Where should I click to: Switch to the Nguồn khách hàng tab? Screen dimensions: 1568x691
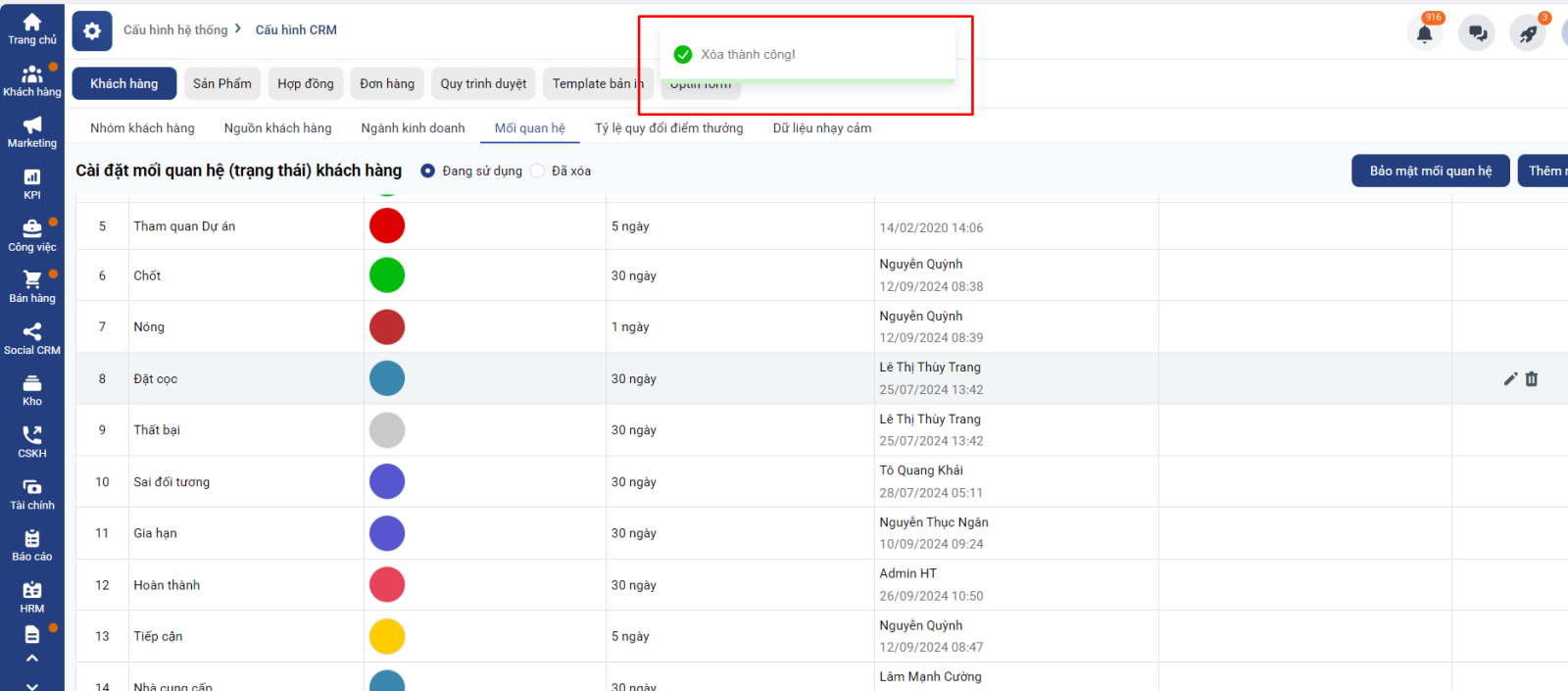point(277,128)
